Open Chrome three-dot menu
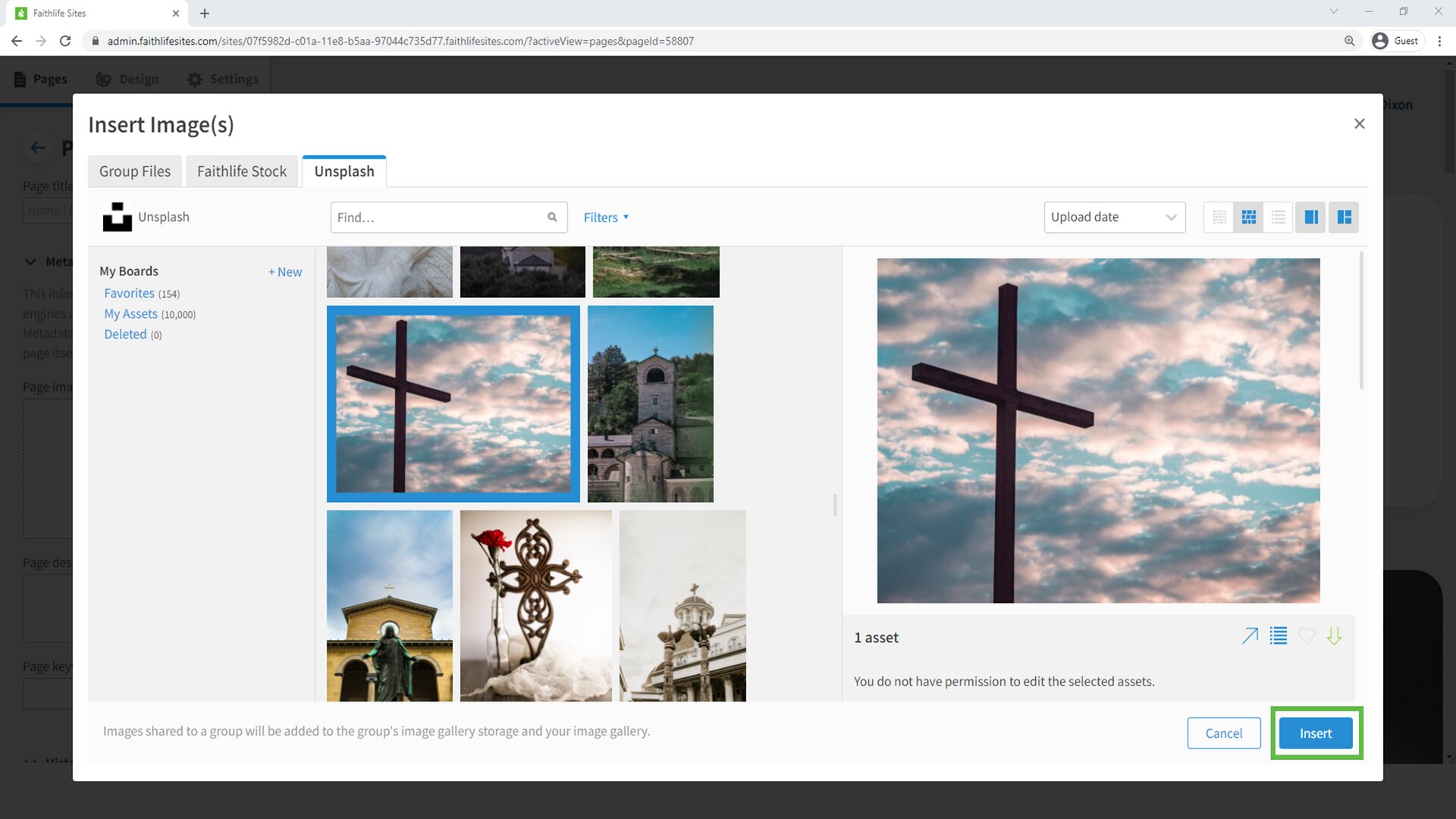The height and width of the screenshot is (819, 1456). (1439, 41)
